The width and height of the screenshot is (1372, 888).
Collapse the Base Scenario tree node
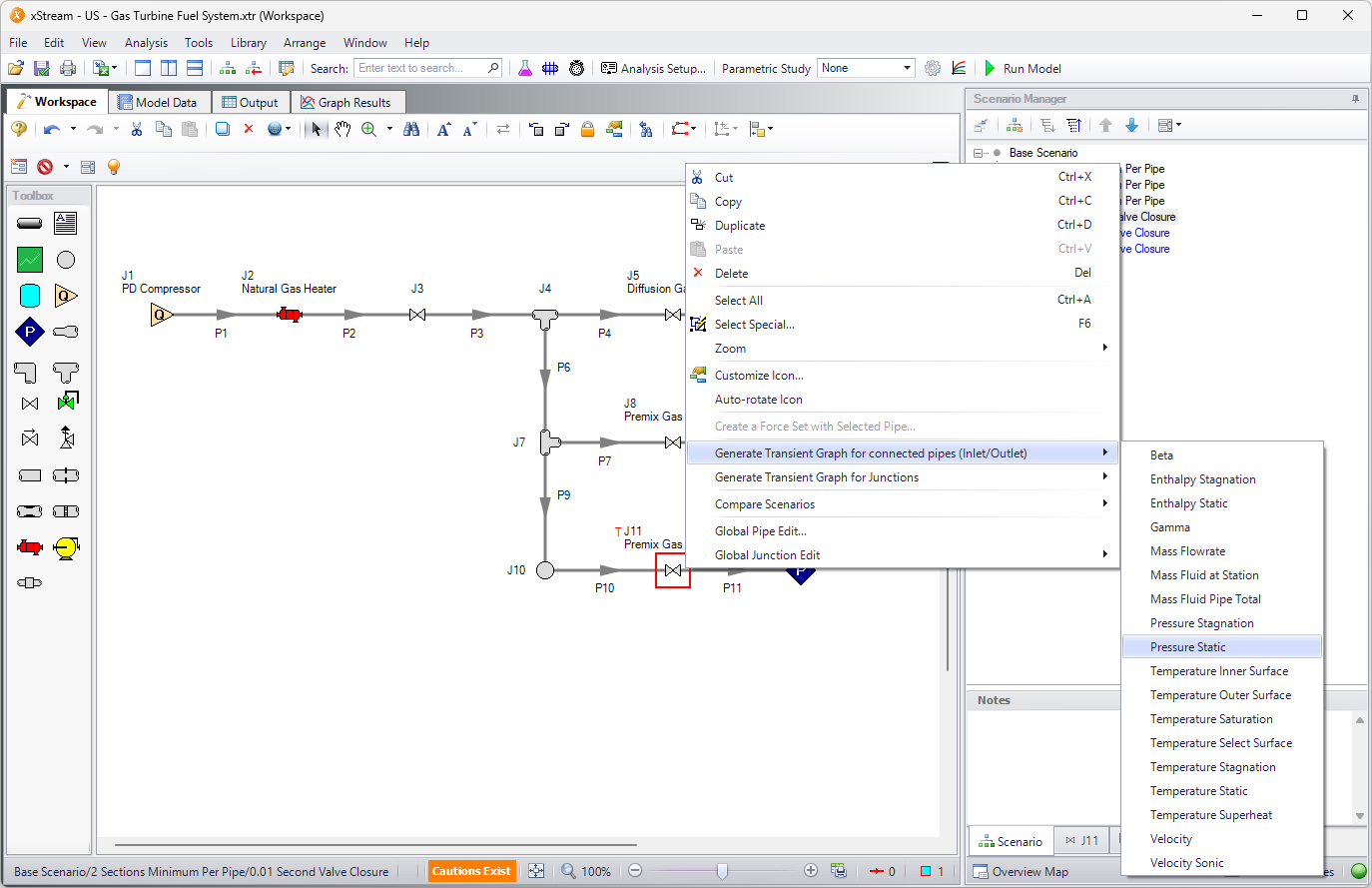[x=978, y=153]
